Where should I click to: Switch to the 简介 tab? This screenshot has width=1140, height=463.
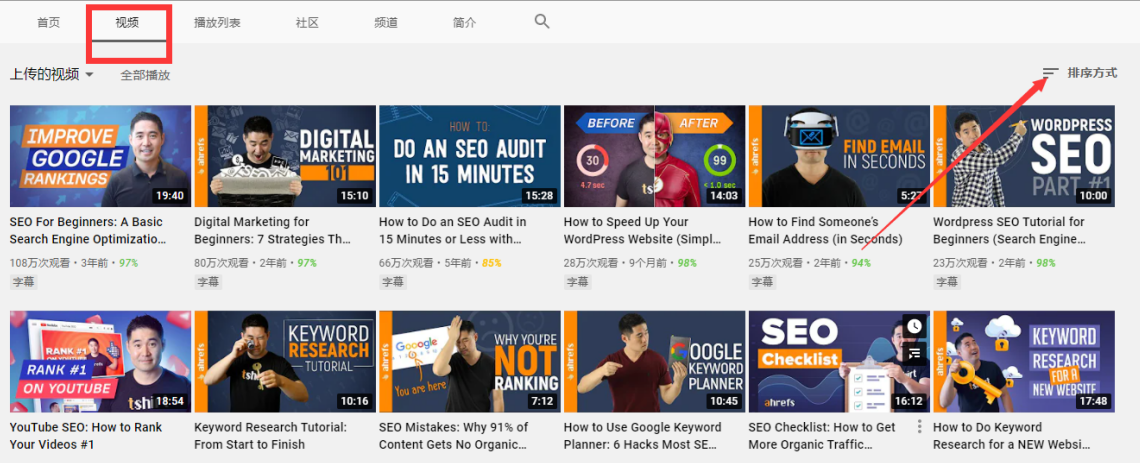click(x=465, y=23)
